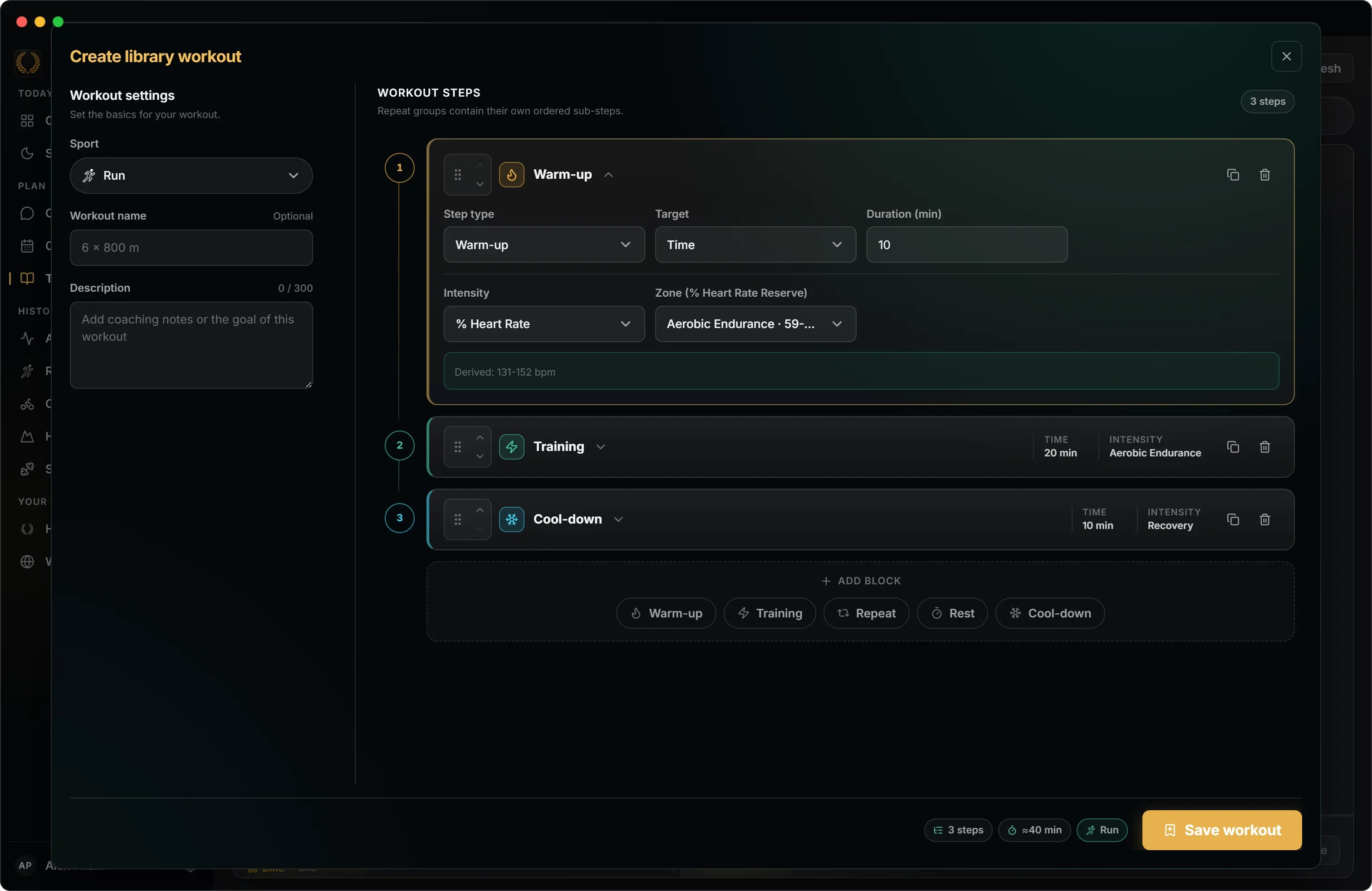Grab the Cool-down step drag handle

(x=458, y=519)
